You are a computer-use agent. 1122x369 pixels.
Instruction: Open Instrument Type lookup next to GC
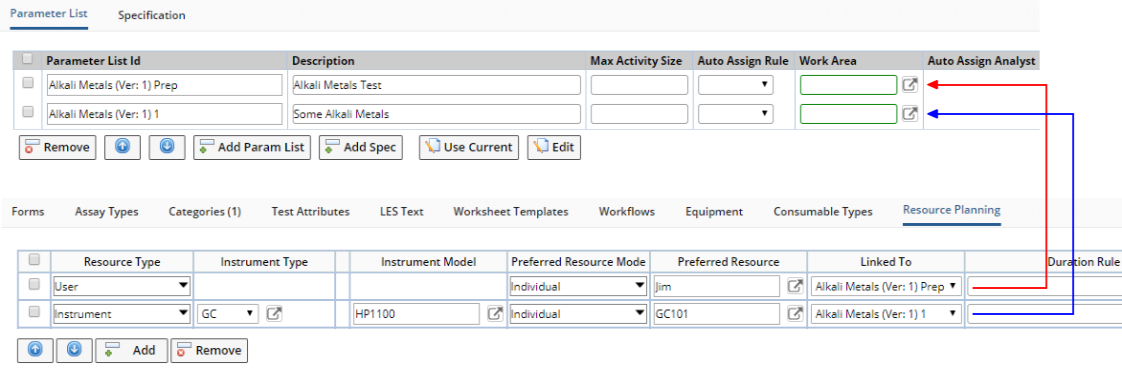[x=273, y=313]
